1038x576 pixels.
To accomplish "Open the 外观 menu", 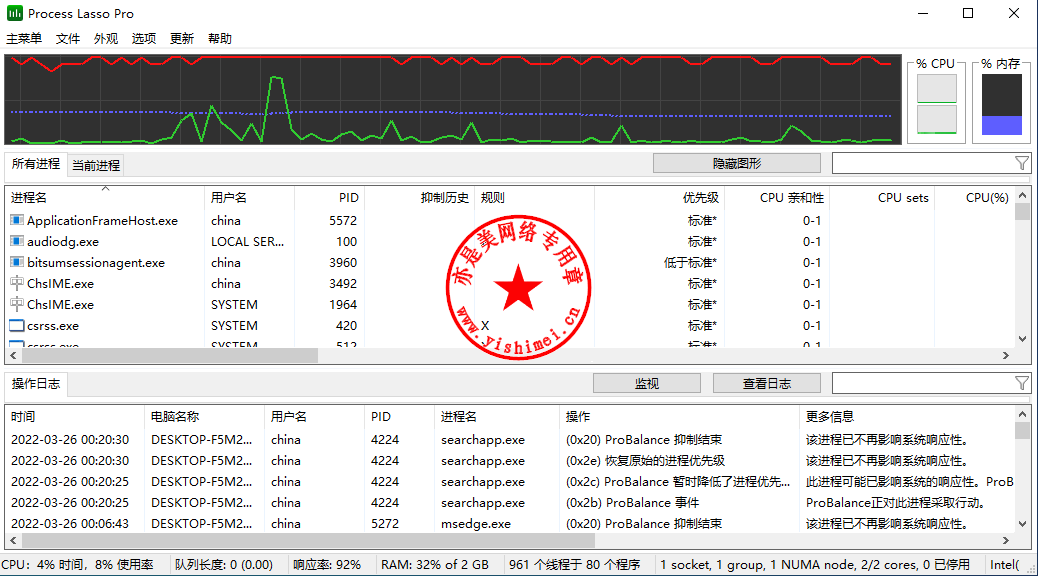I will (x=106, y=38).
